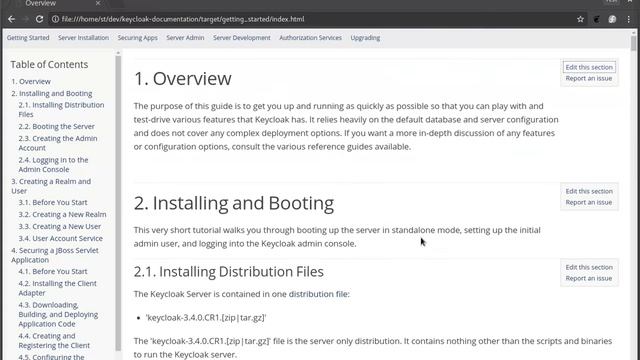
Task: Open 4.1 Before You Start link
Action: pos(53,271)
